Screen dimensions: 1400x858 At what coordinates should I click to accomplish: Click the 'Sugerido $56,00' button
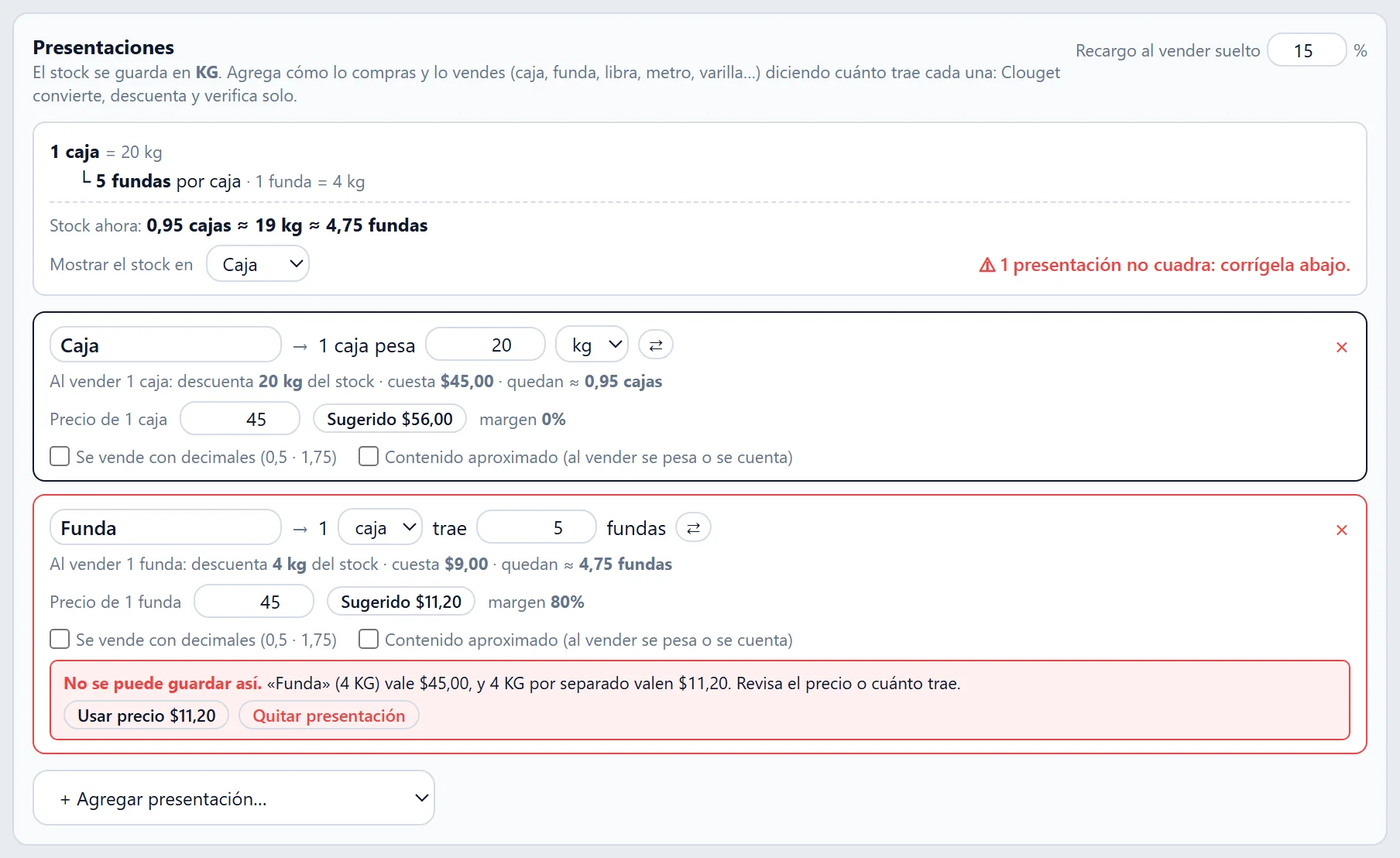click(x=389, y=419)
